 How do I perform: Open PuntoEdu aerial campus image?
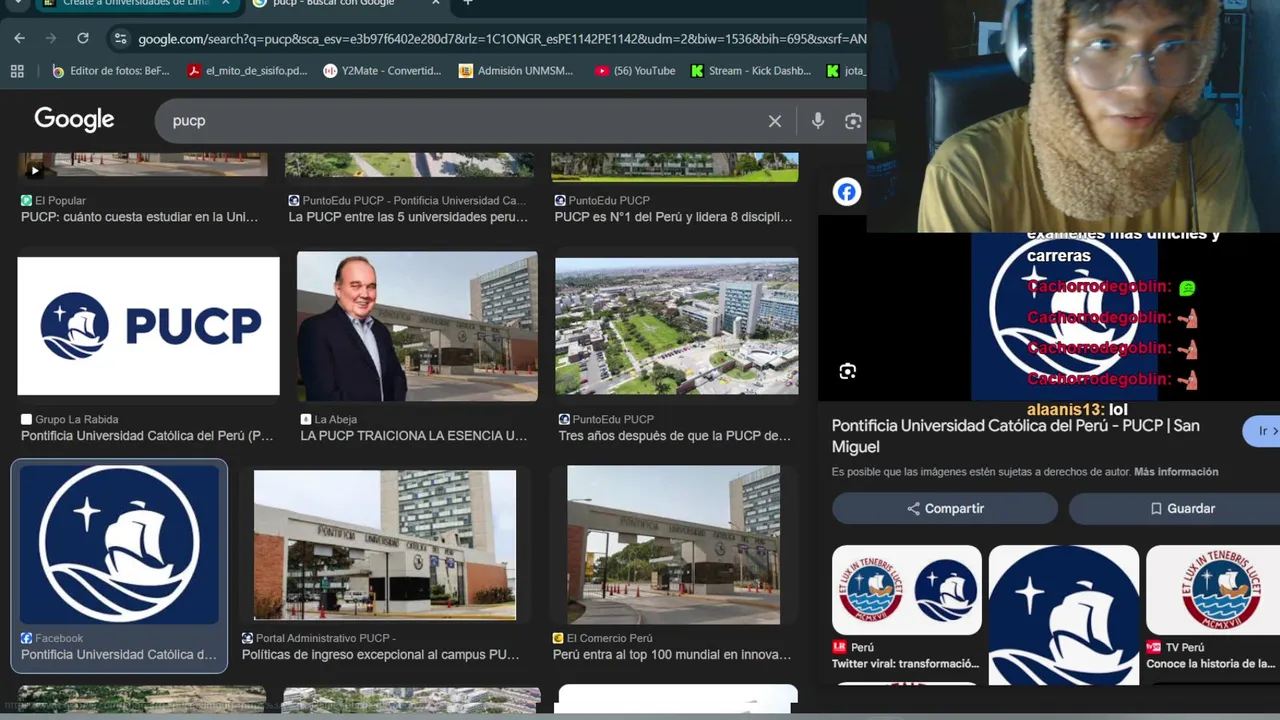pos(677,326)
